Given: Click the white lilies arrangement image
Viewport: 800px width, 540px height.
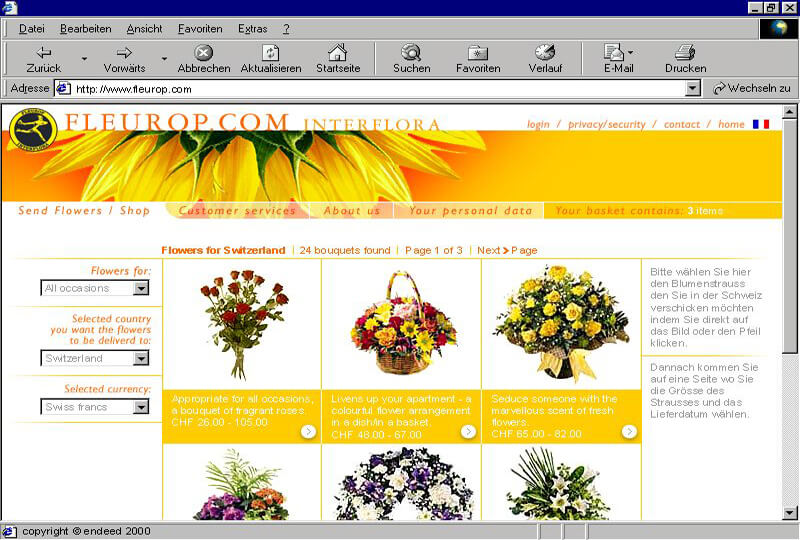Looking at the screenshot, I should coord(558,484).
